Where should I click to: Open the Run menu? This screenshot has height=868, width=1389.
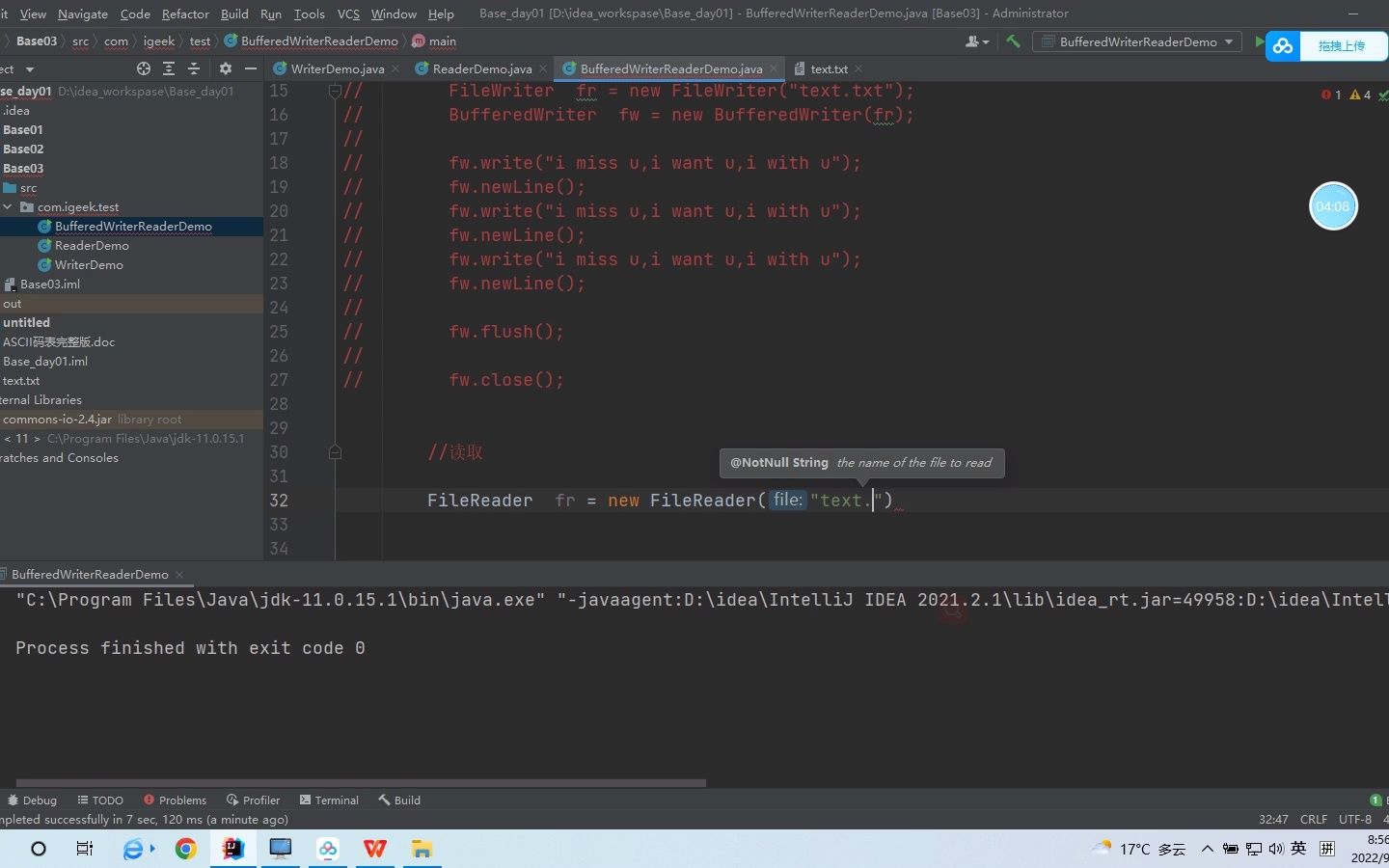[x=271, y=14]
